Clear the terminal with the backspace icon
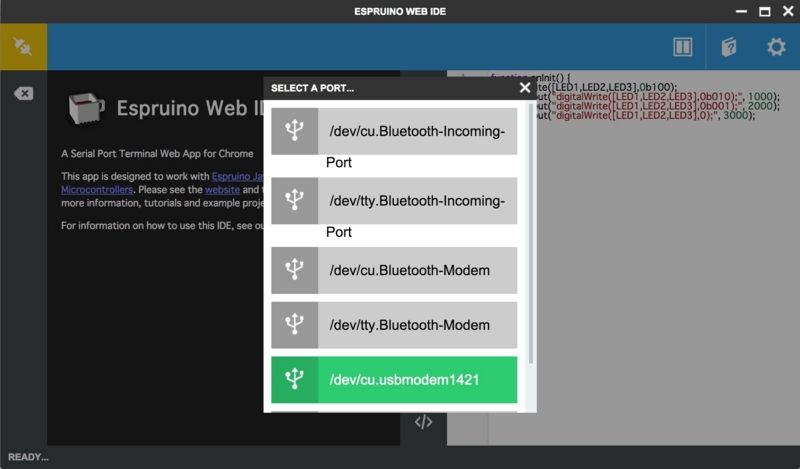 [x=23, y=93]
